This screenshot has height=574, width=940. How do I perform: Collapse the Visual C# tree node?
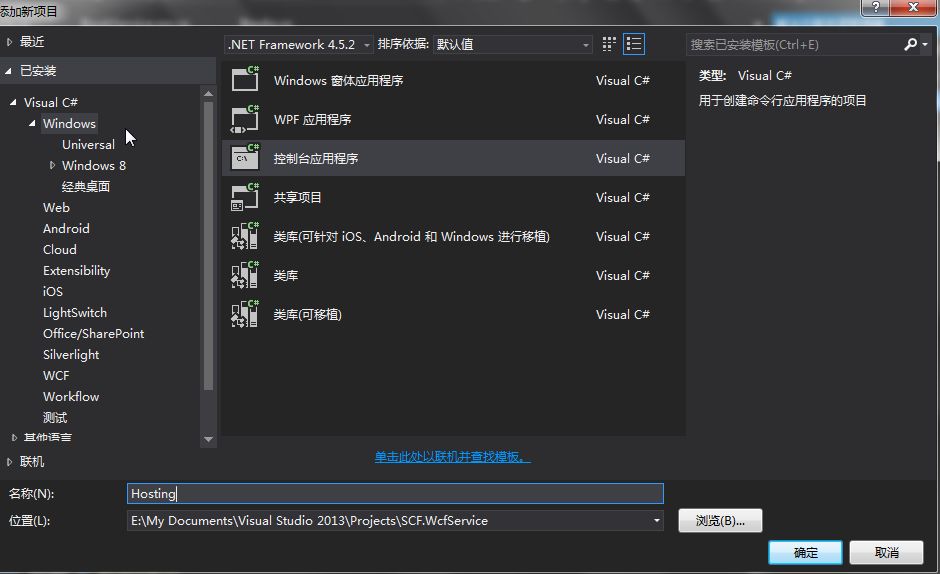[13, 103]
